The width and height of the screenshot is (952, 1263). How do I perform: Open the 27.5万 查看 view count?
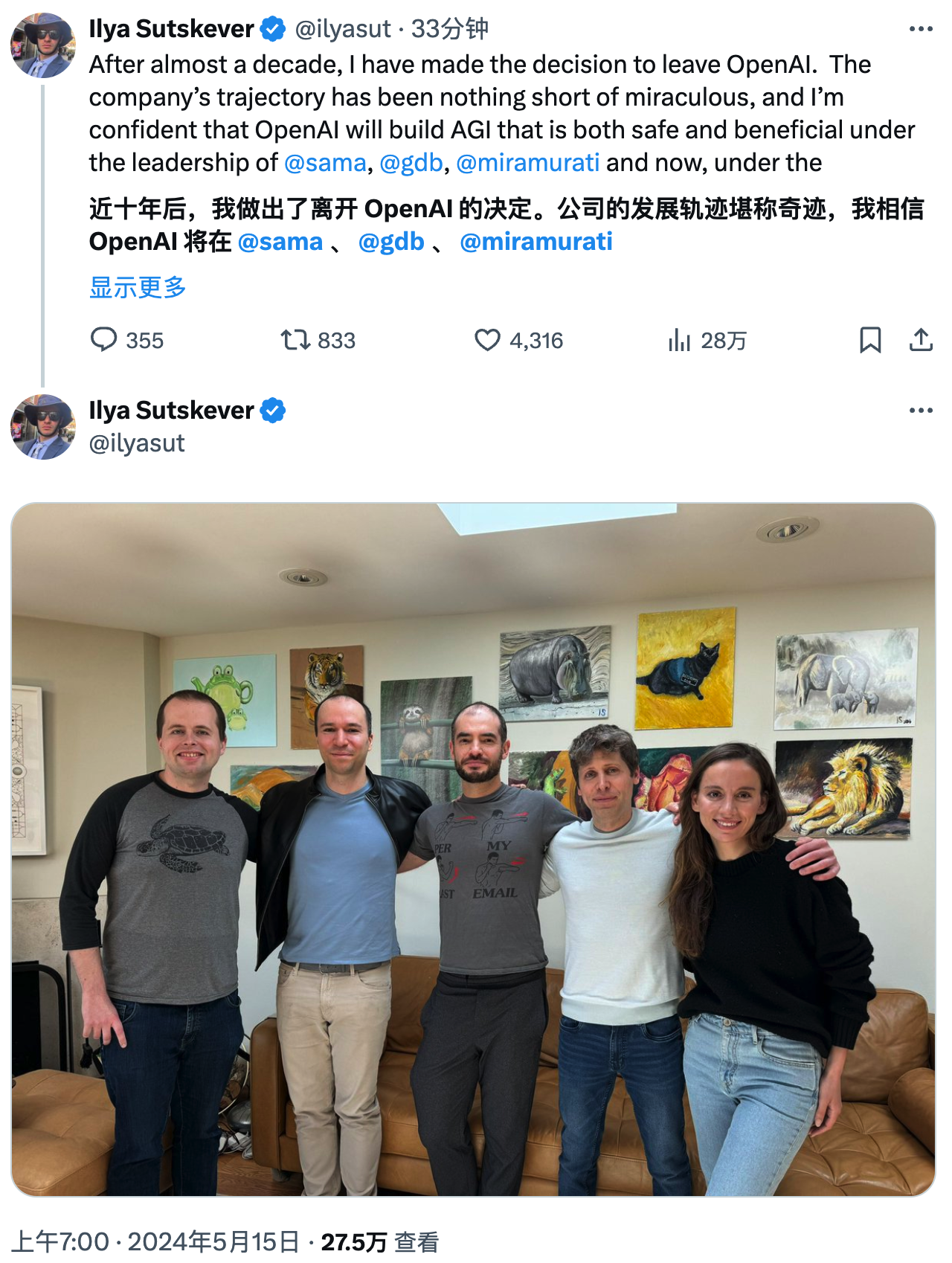coord(380,1241)
